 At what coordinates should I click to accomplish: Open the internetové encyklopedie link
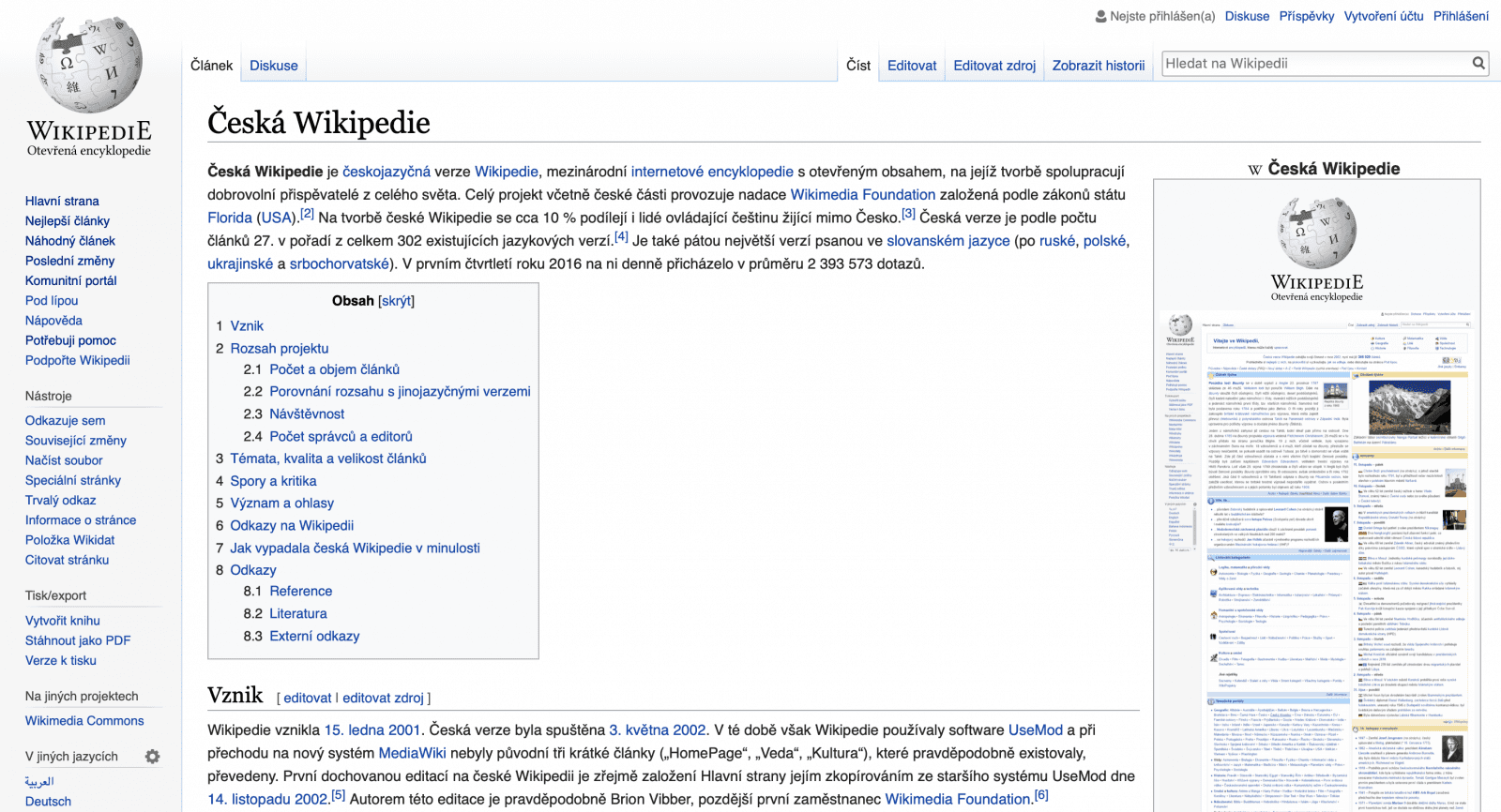coord(712,172)
